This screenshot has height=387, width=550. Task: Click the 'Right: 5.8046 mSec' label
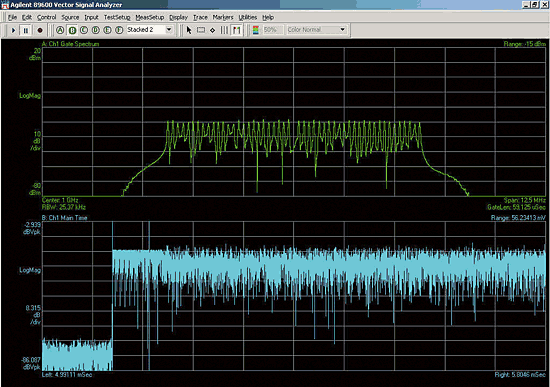(520, 375)
